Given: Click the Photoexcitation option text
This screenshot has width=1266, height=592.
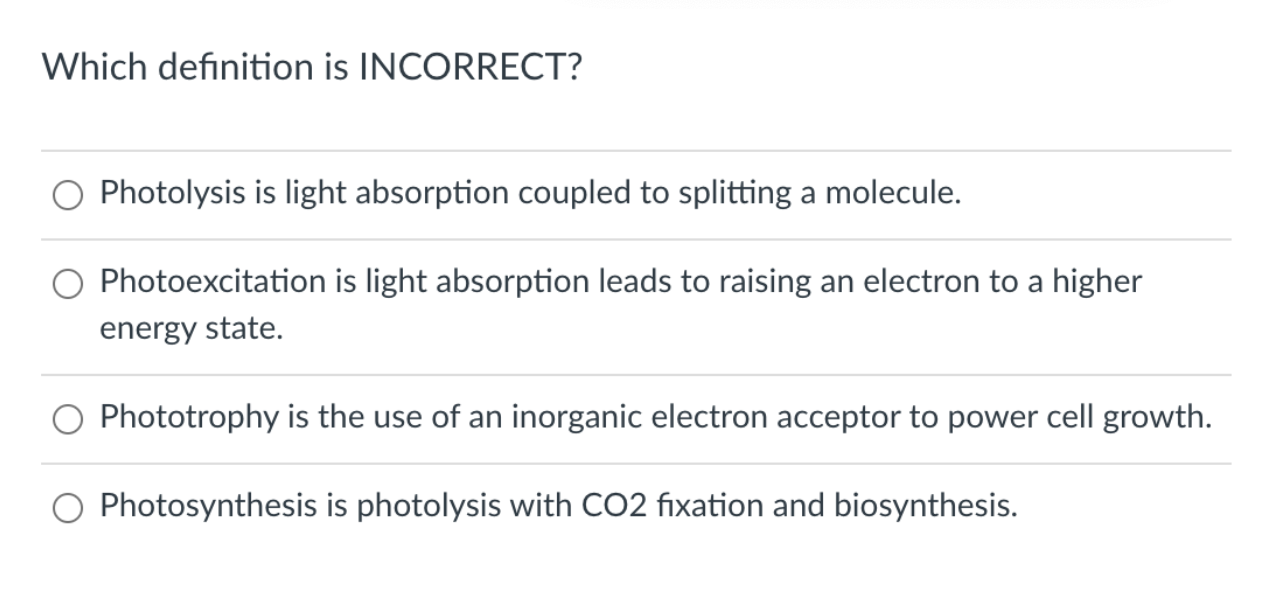Looking at the screenshot, I should tap(620, 282).
